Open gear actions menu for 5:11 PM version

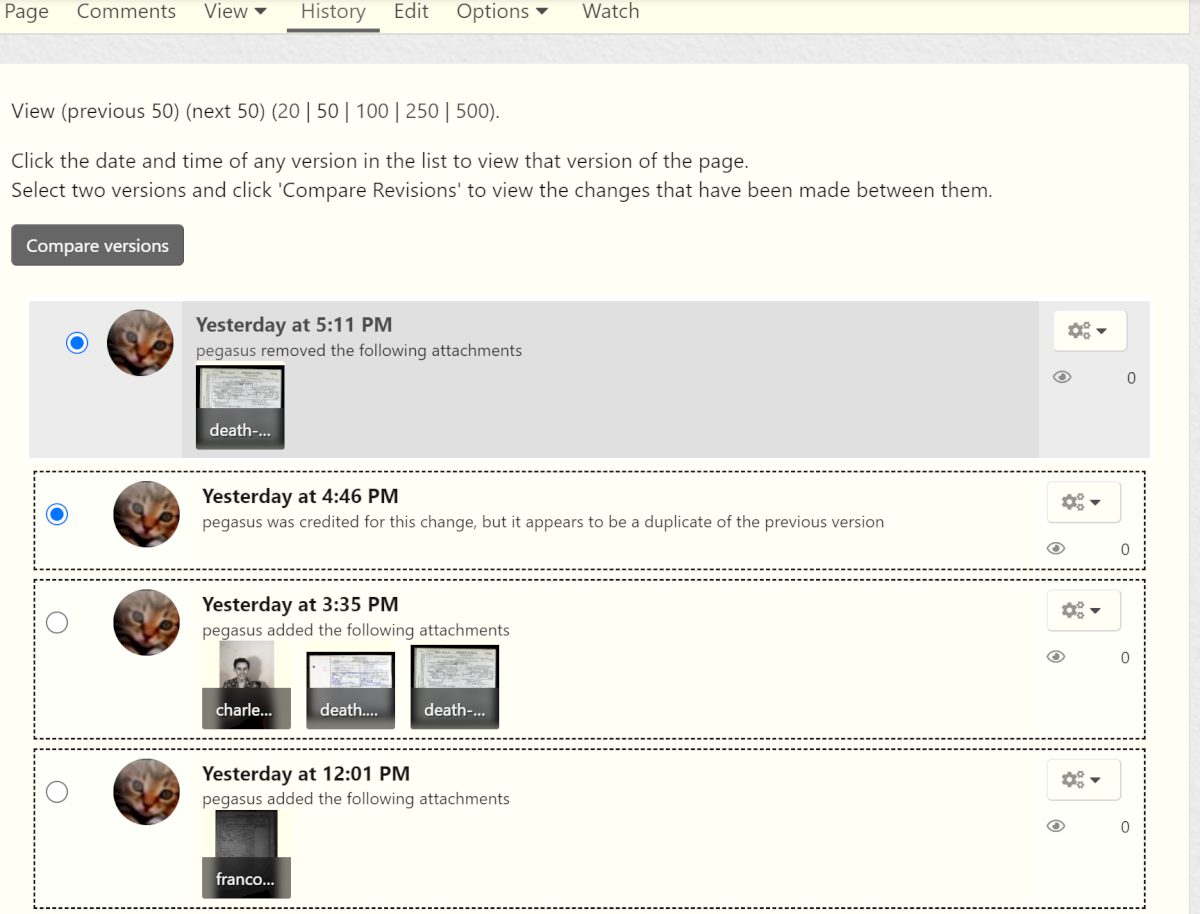point(1089,331)
